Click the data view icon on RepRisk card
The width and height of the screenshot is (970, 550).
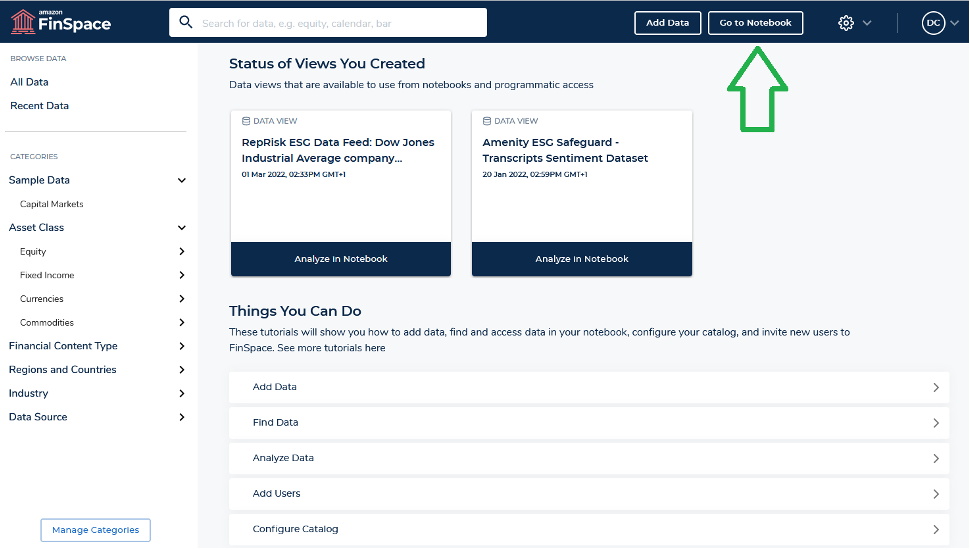point(246,121)
